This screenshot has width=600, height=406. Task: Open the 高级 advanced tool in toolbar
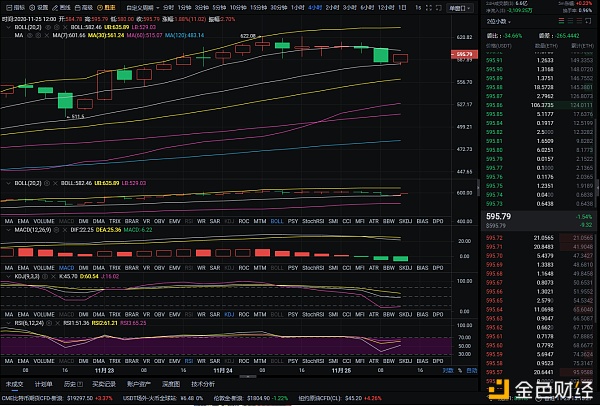pos(84,8)
